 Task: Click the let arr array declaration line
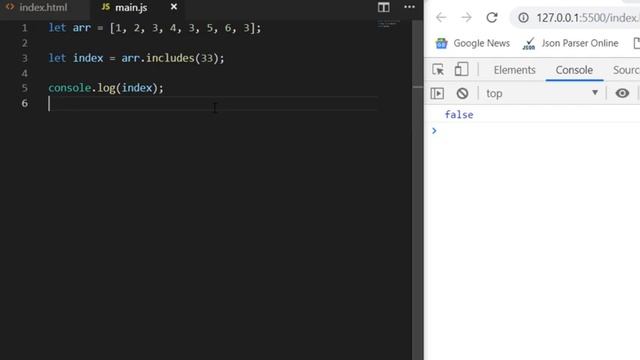pos(155,28)
